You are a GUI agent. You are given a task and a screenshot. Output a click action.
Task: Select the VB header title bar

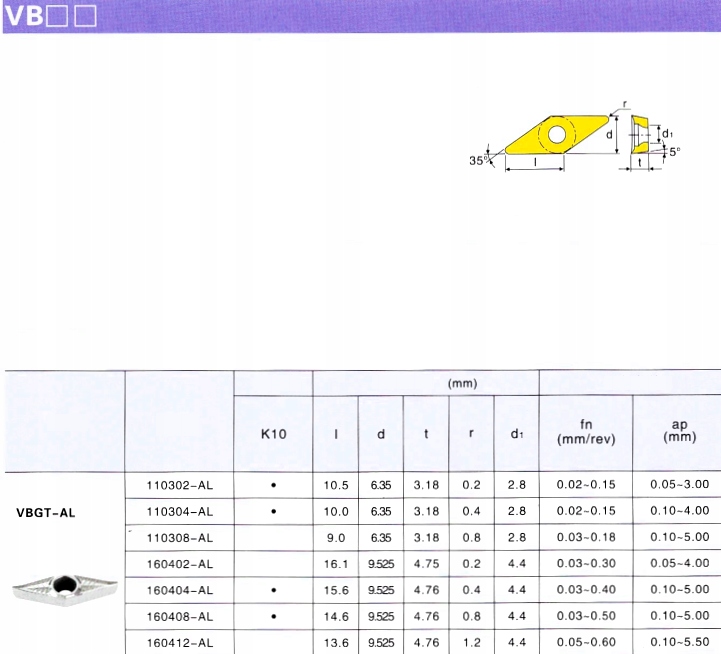[360, 16]
